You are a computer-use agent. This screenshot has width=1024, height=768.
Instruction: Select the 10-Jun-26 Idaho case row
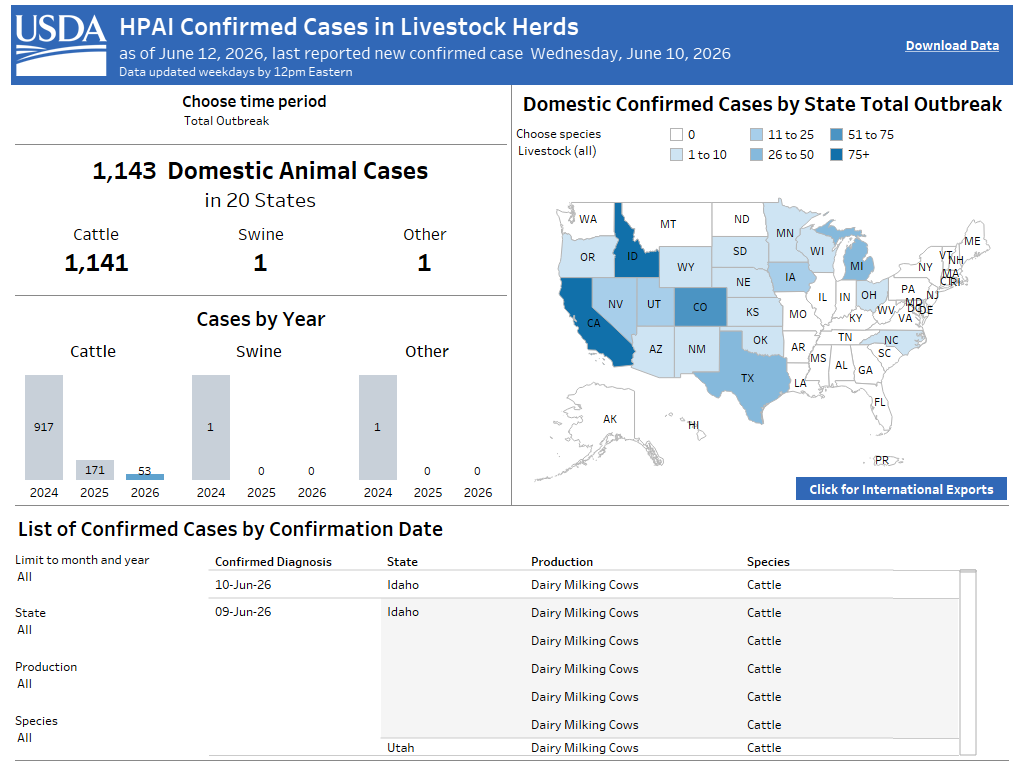point(583,584)
